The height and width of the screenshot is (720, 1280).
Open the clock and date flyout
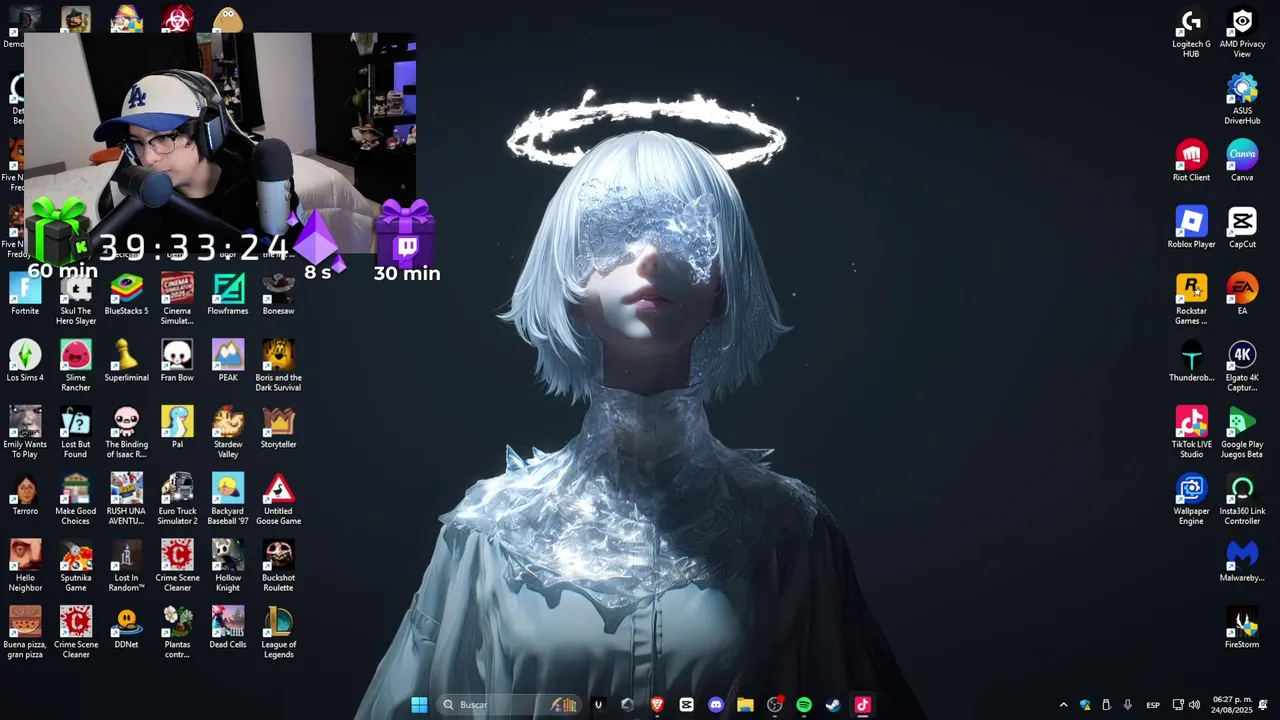pyautogui.click(x=1232, y=705)
